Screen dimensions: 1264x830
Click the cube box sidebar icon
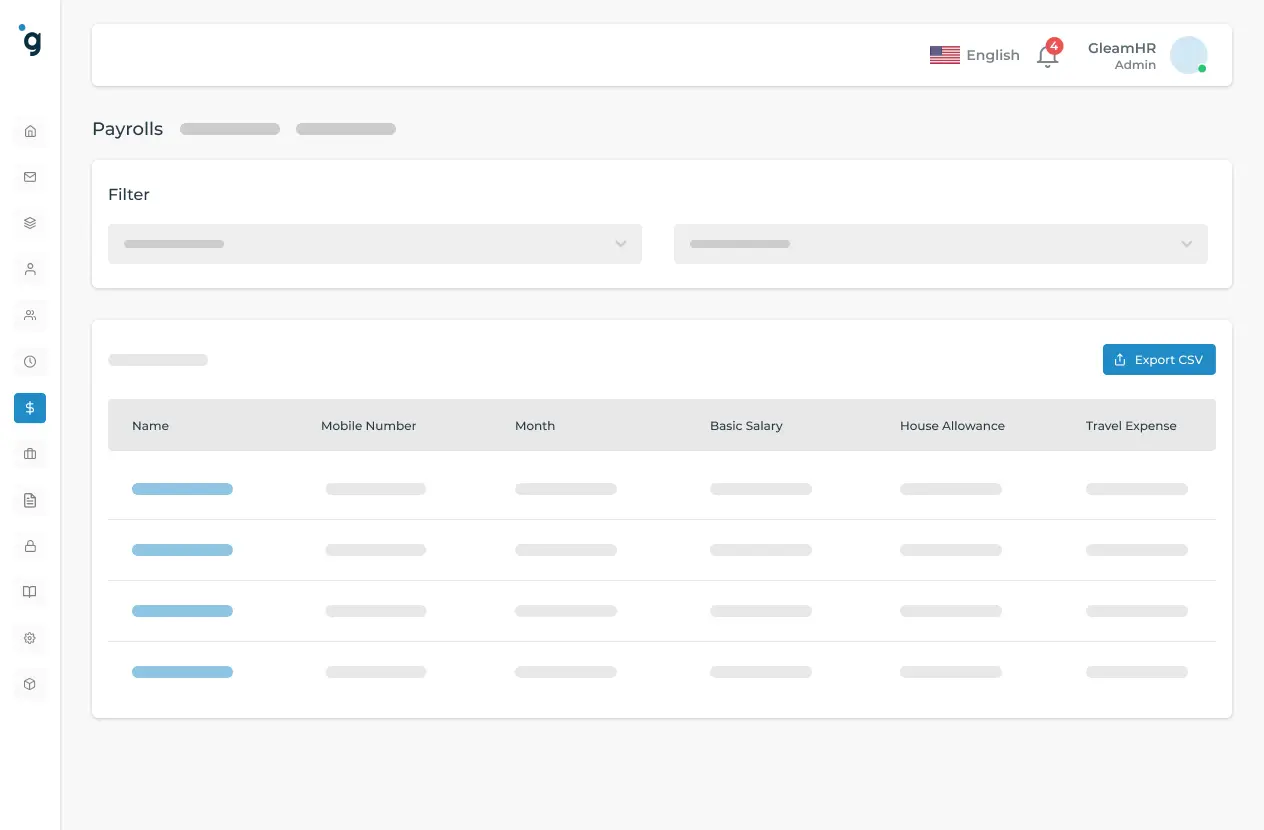click(30, 684)
